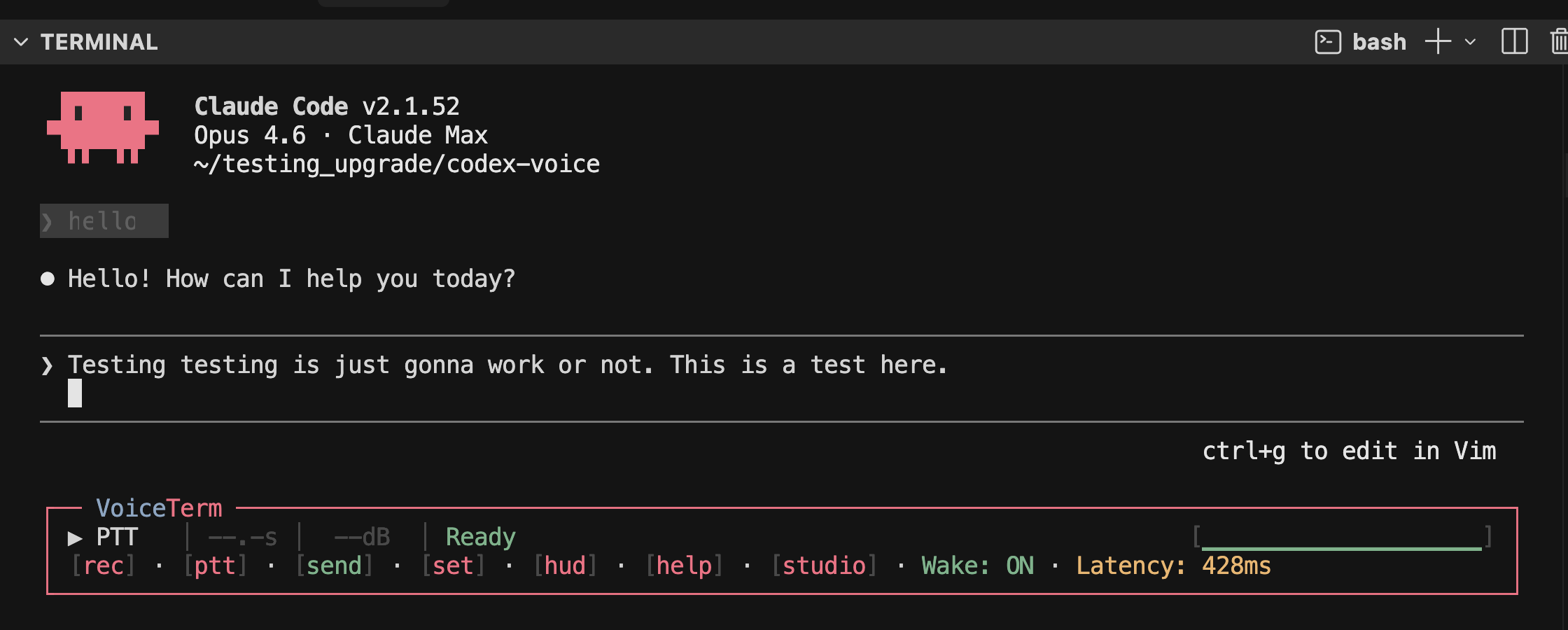
Task: Click the bash terminal name label
Action: pyautogui.click(x=1379, y=42)
